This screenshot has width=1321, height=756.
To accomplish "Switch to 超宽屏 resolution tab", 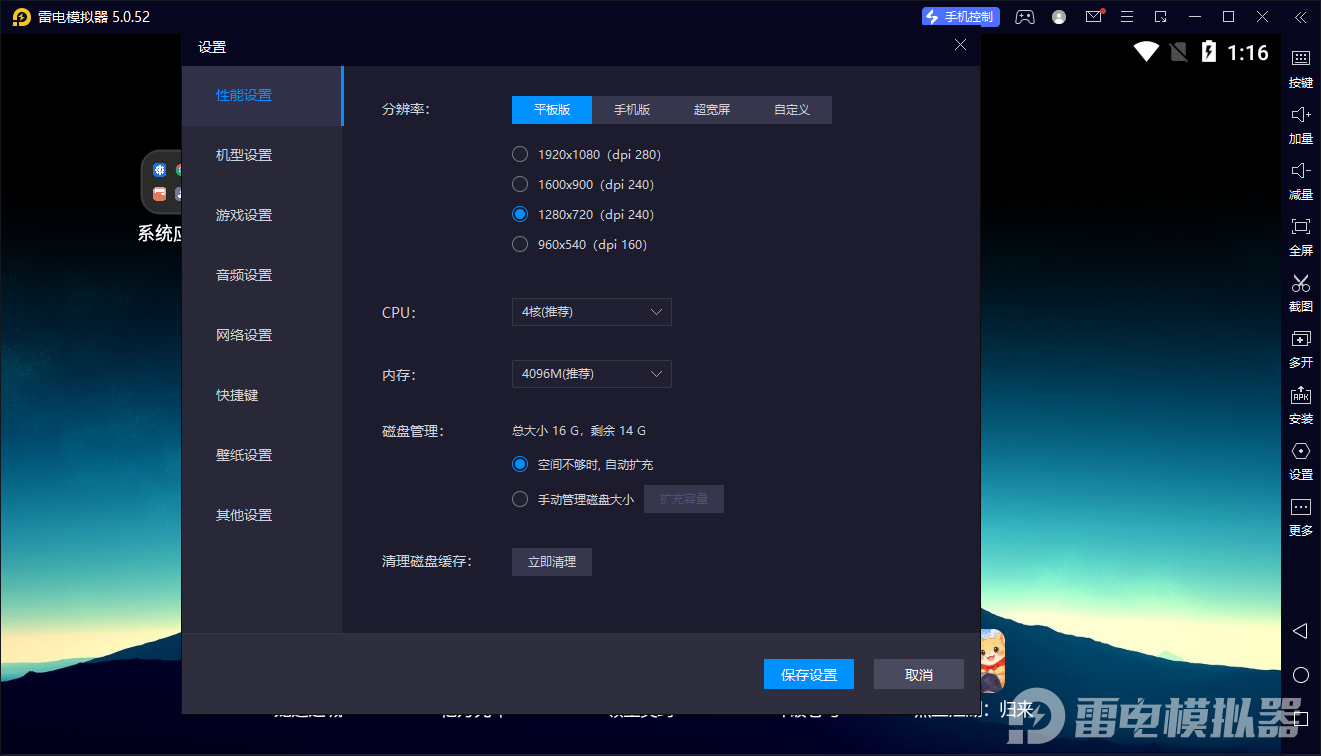I will [712, 110].
